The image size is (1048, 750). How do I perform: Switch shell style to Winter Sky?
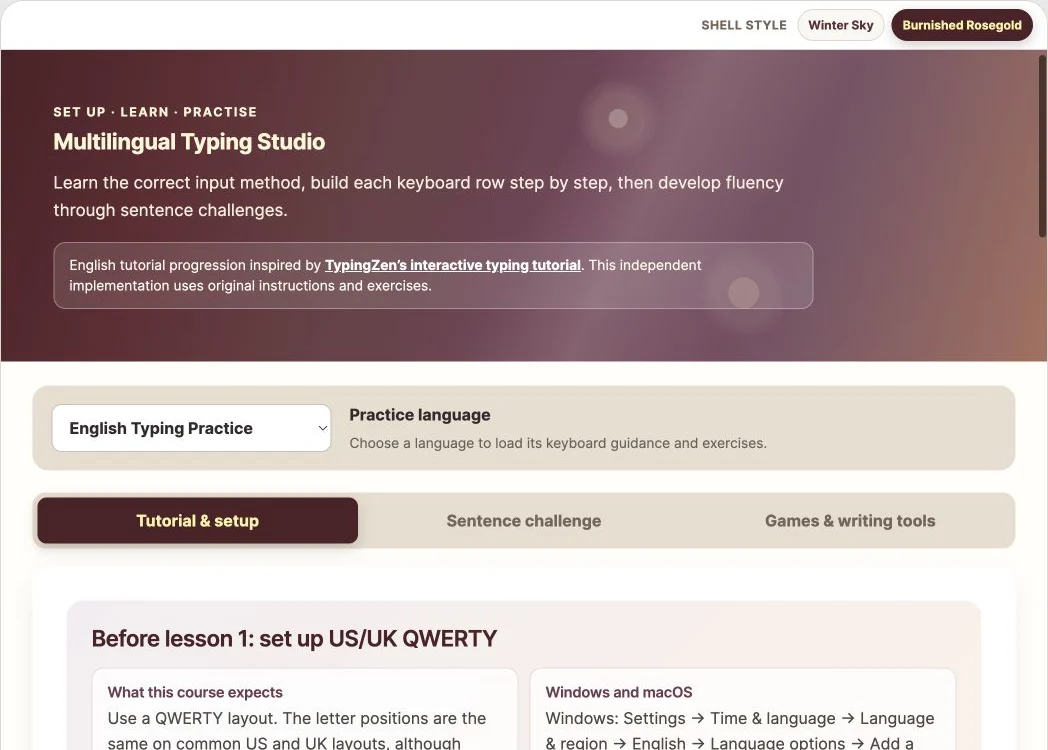click(840, 25)
